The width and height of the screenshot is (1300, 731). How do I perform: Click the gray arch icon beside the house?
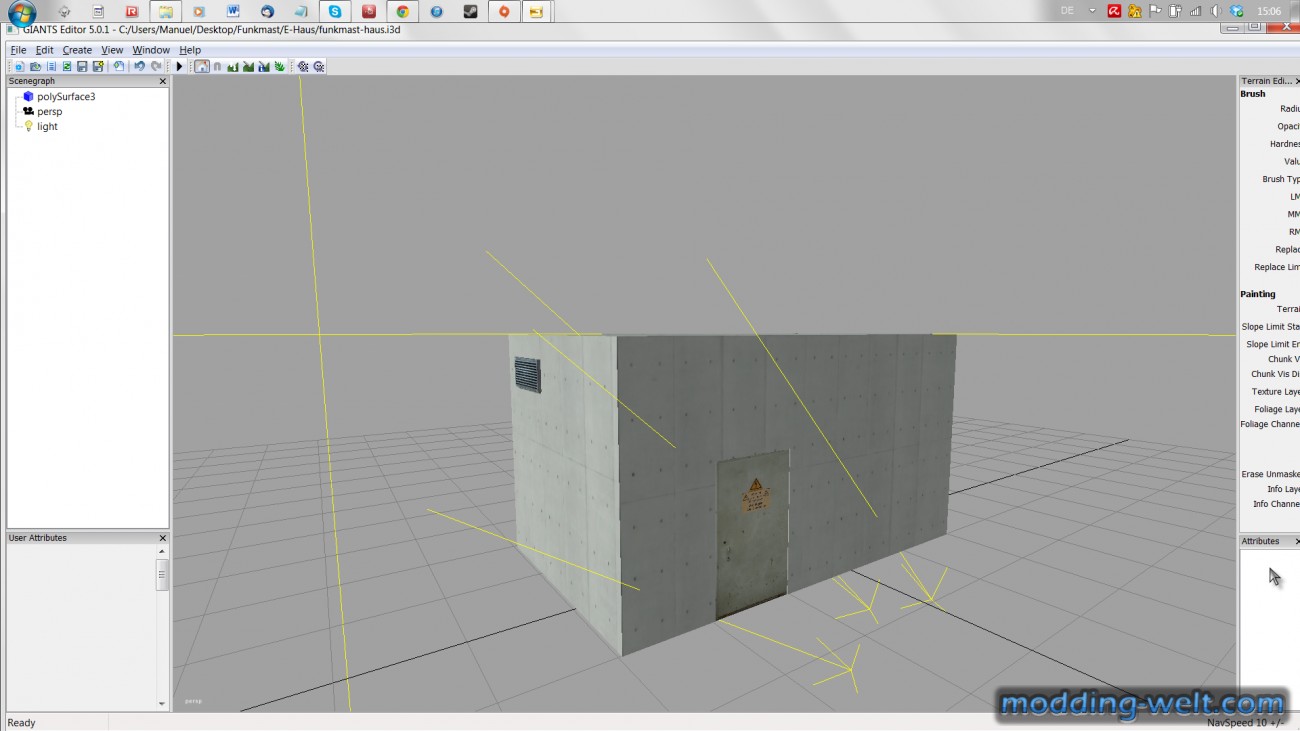tap(217, 67)
